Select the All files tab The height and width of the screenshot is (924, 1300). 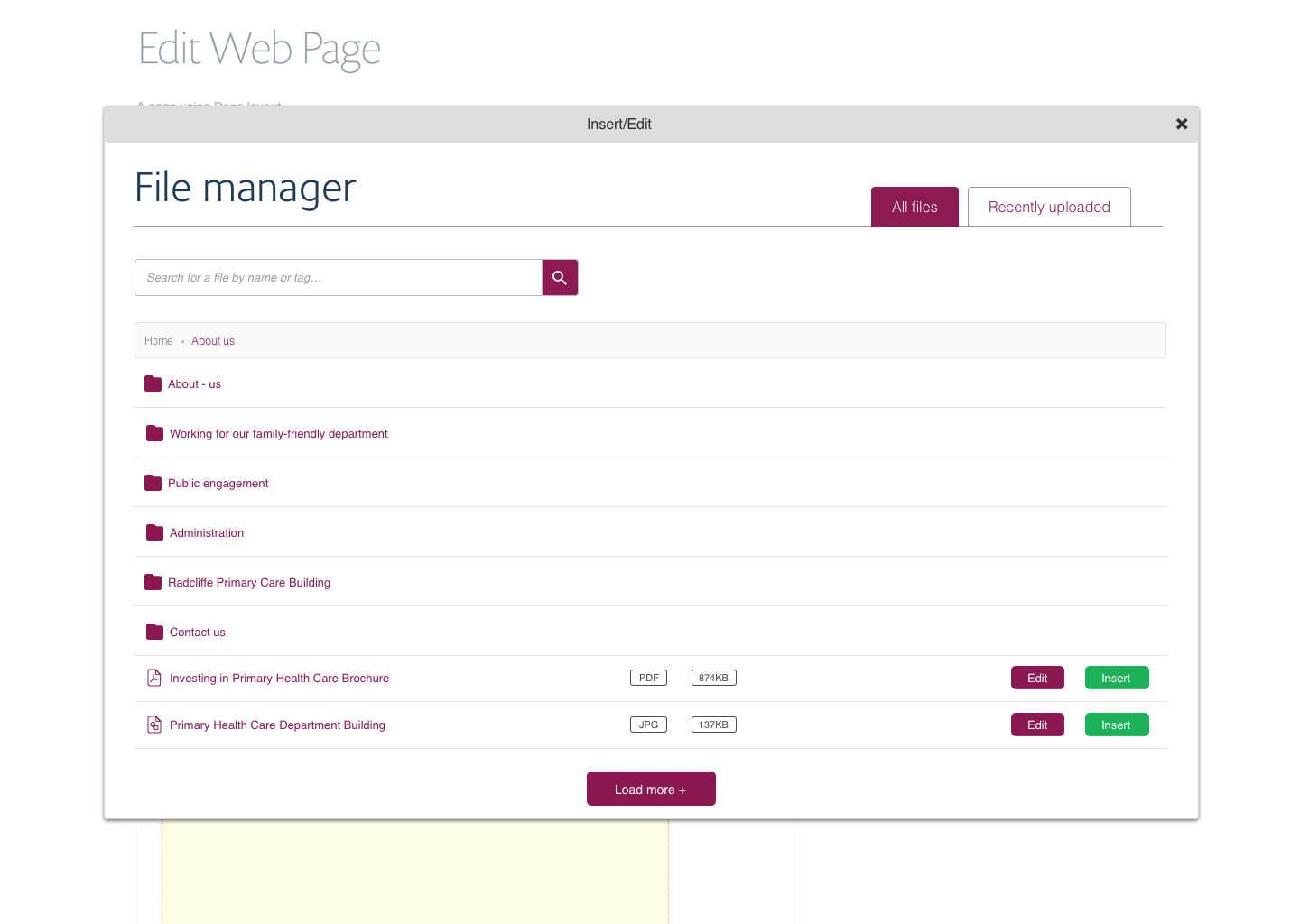pos(914,208)
